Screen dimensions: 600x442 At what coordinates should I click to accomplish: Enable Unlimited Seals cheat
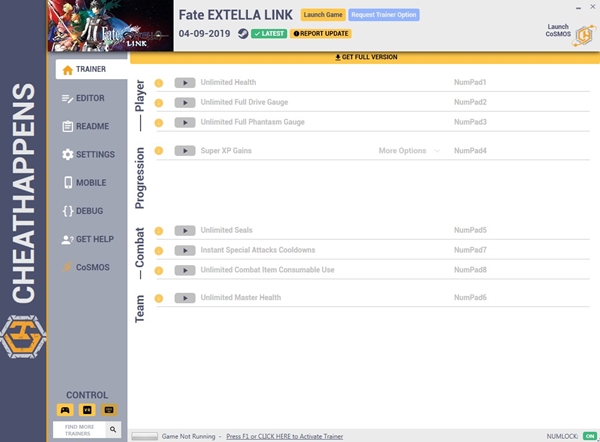click(x=184, y=230)
